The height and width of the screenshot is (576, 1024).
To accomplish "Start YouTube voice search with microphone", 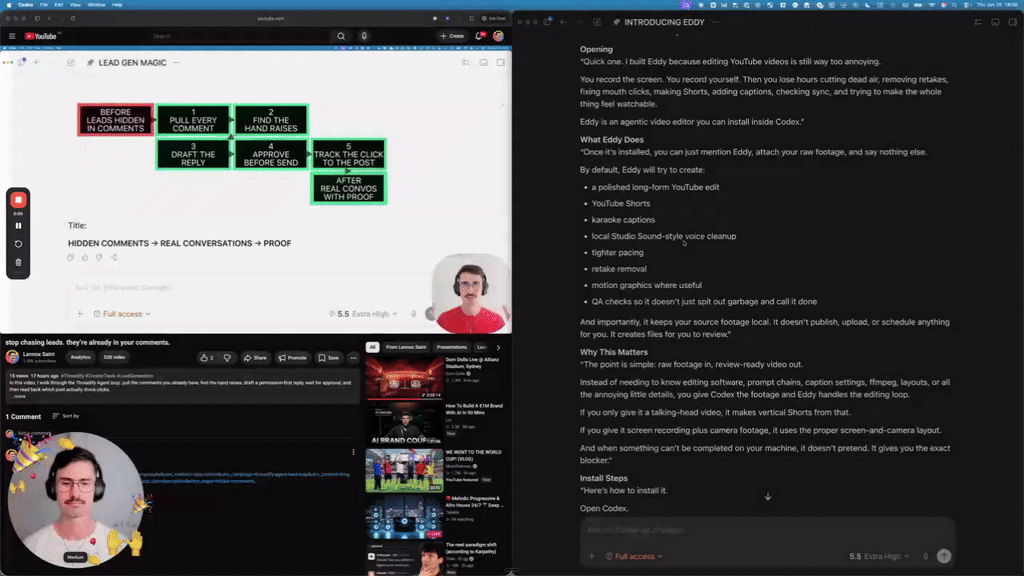I will click(364, 37).
